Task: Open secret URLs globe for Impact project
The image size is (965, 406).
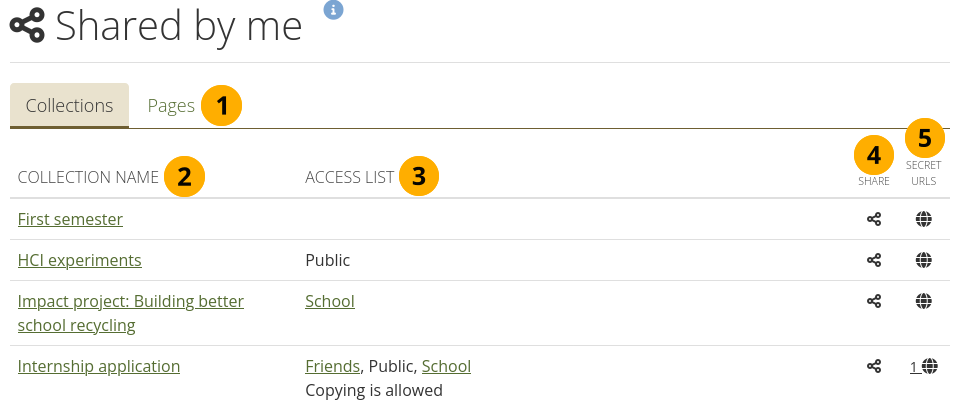Action: [x=924, y=301]
